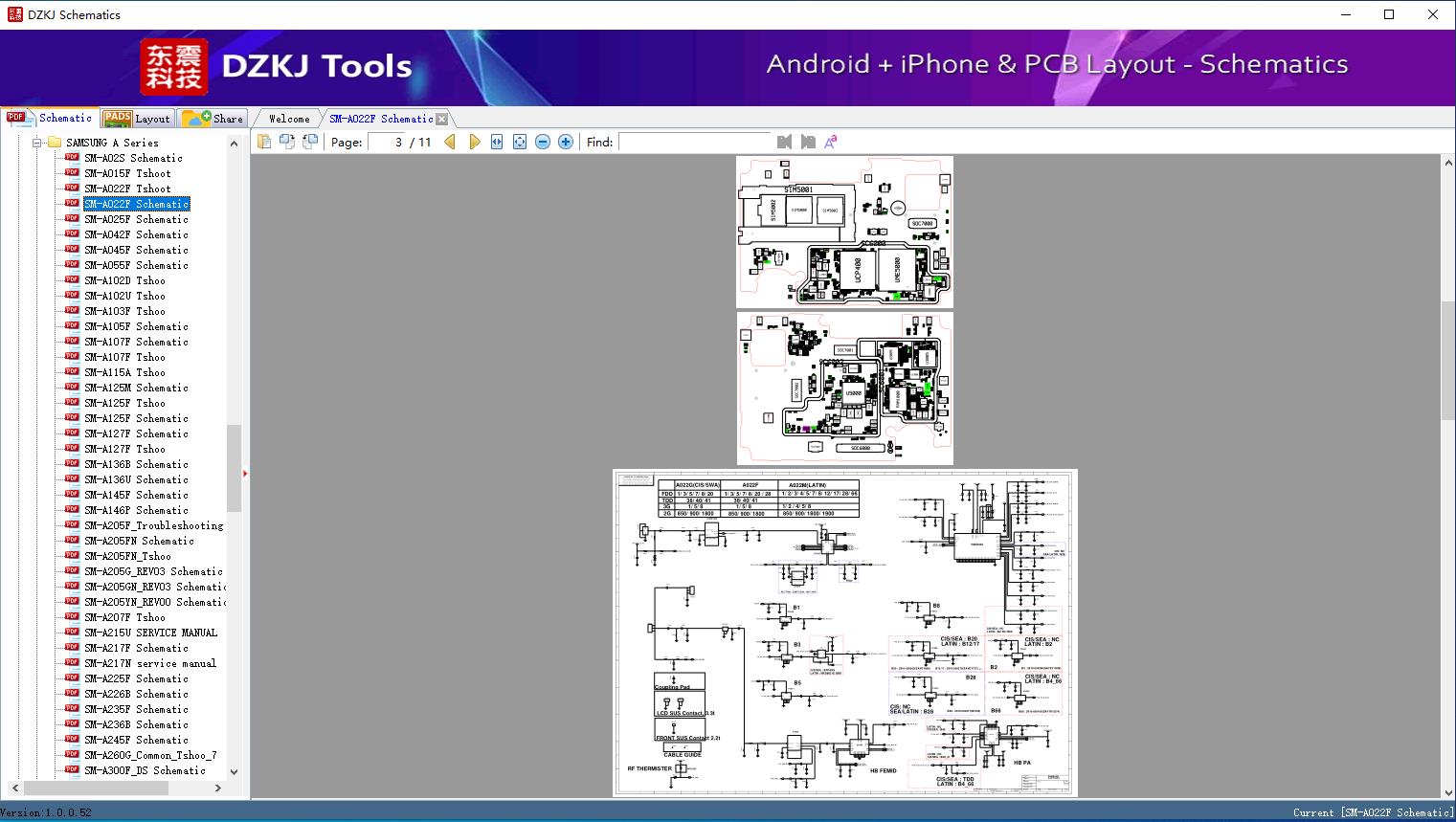
Task: Open SM-A102D Tshoo in the tree
Action: tap(124, 280)
